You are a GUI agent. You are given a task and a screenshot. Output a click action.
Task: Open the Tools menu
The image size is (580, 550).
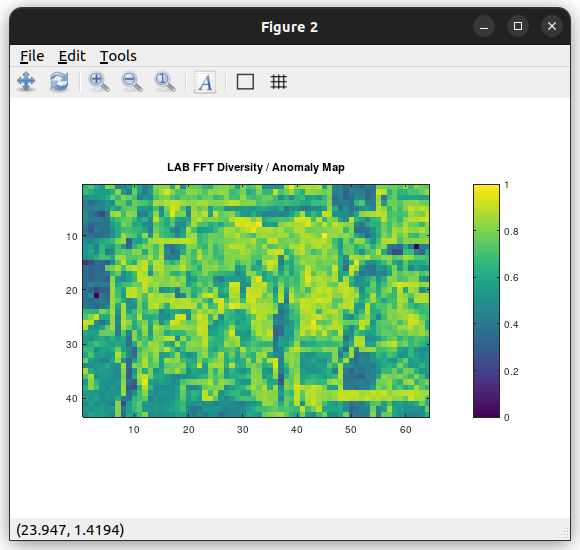click(118, 56)
